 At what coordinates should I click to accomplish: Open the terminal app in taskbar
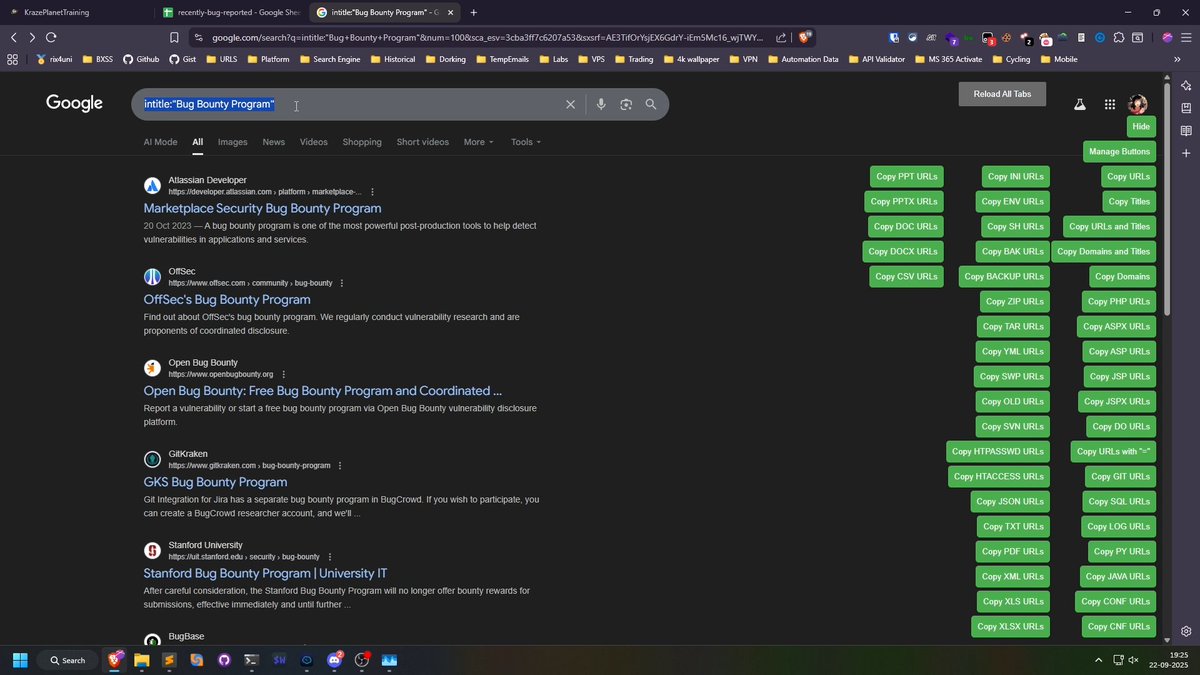tap(252, 660)
